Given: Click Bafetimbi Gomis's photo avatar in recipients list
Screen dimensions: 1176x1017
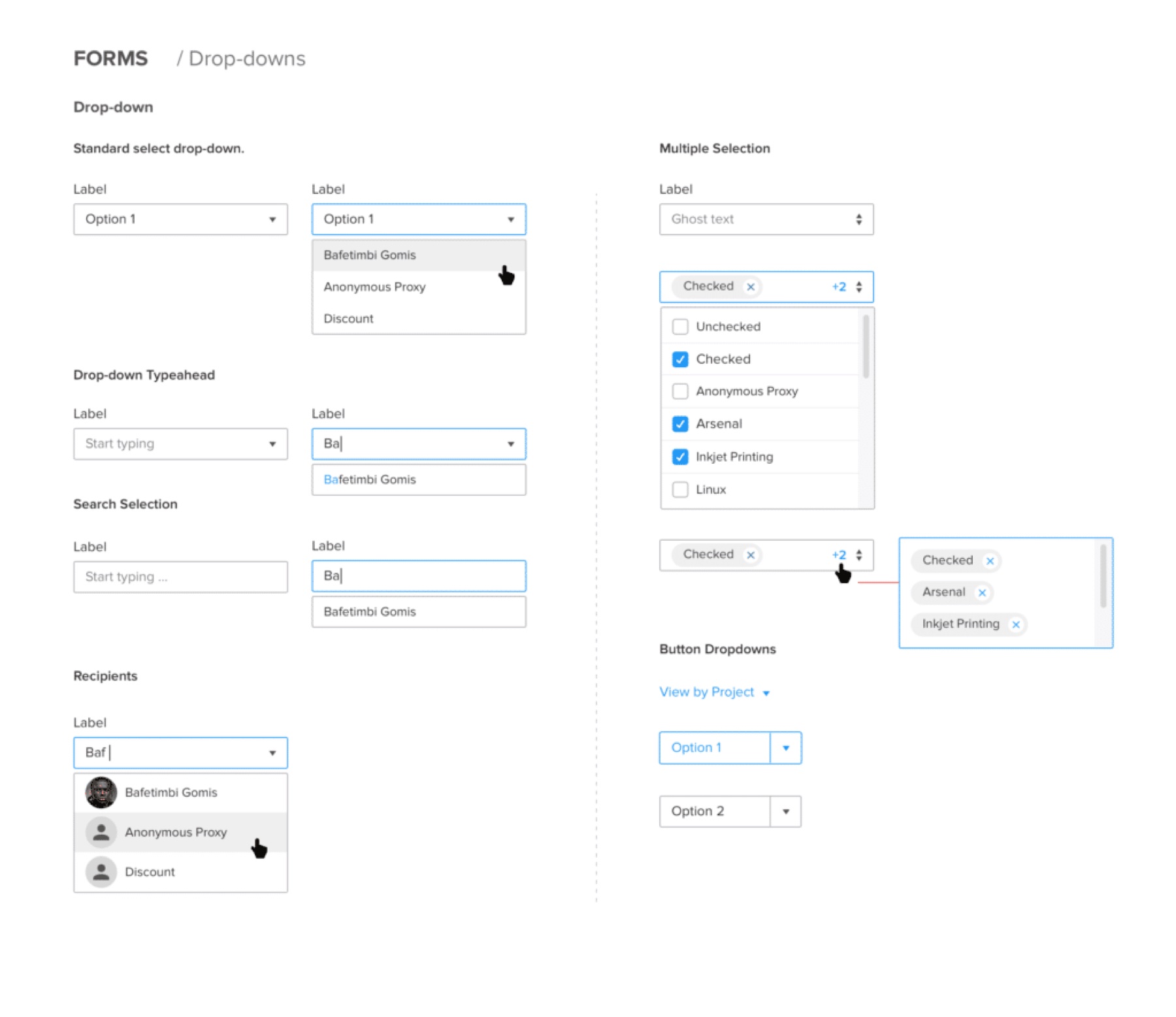Looking at the screenshot, I should (x=101, y=792).
